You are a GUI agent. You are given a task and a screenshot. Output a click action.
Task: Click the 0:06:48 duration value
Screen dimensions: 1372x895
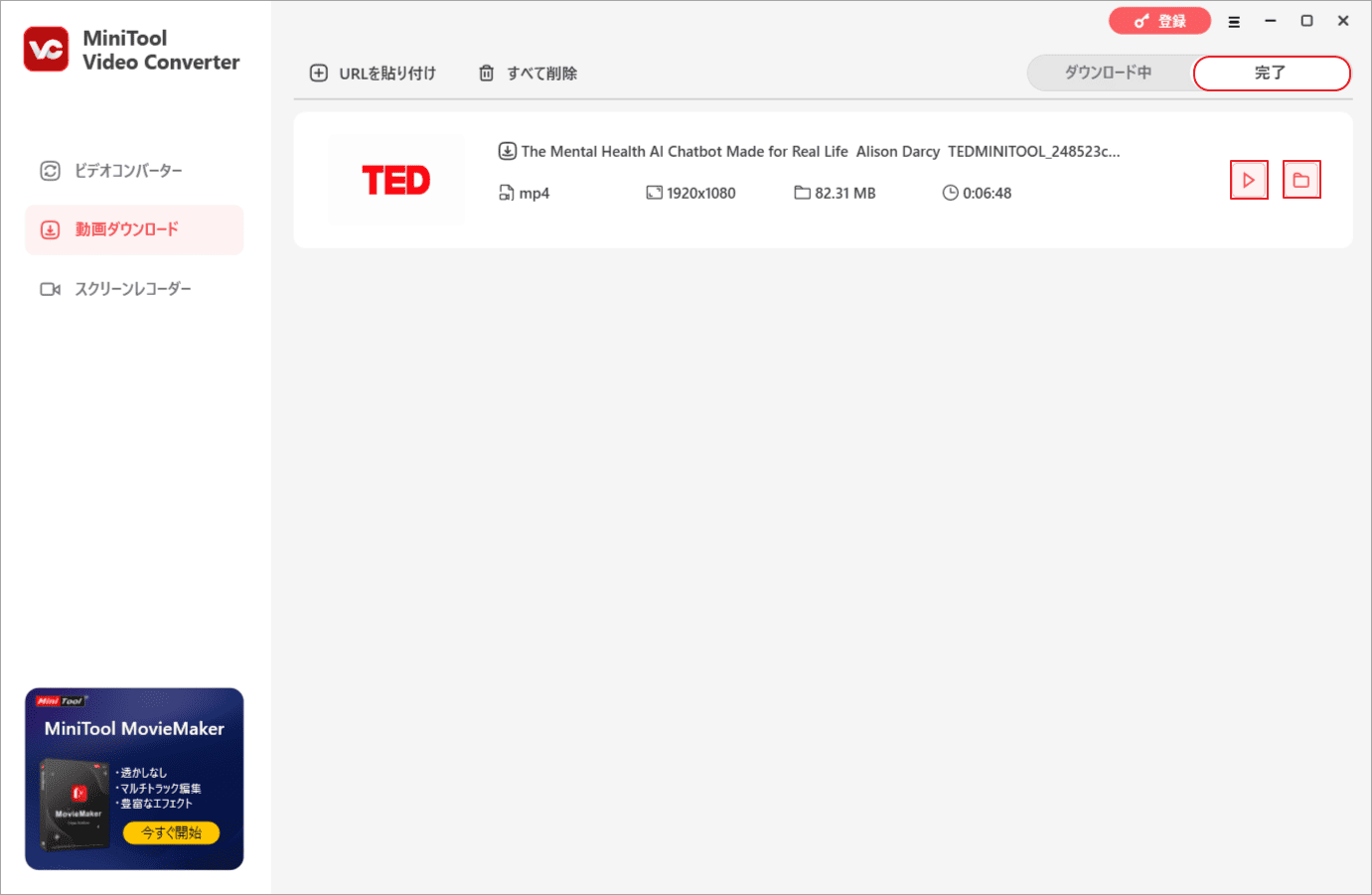(987, 194)
